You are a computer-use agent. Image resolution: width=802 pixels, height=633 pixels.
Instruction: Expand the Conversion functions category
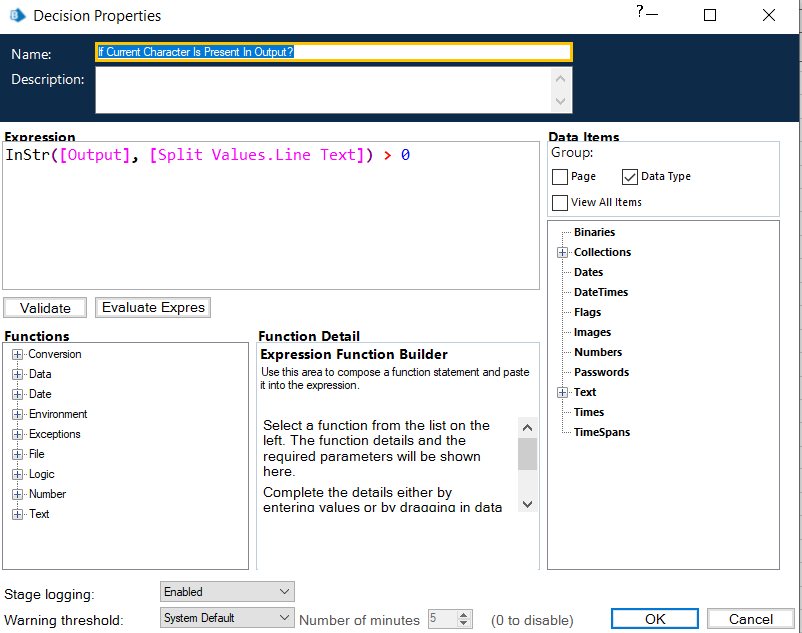(18, 354)
